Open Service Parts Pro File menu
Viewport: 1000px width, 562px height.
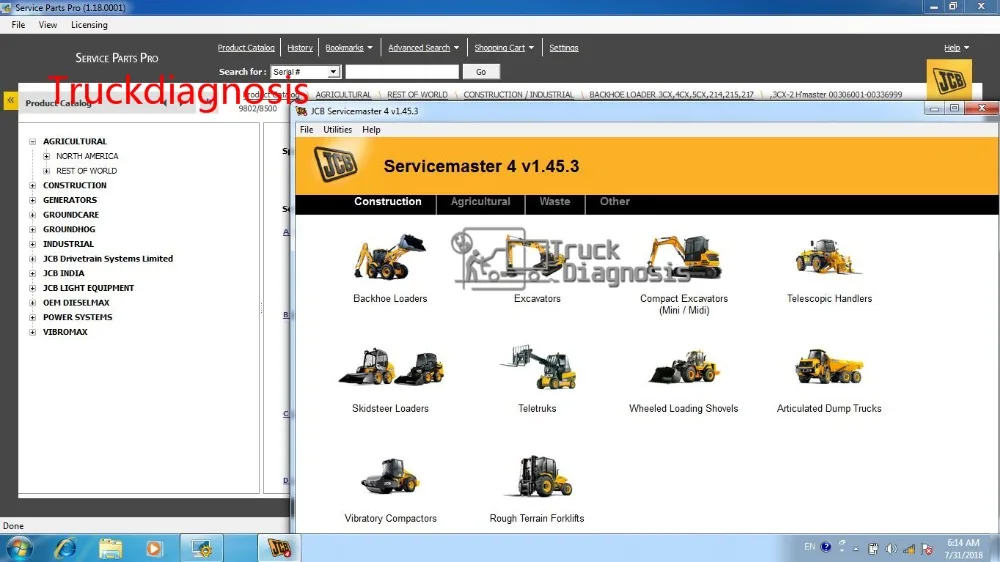[18, 25]
